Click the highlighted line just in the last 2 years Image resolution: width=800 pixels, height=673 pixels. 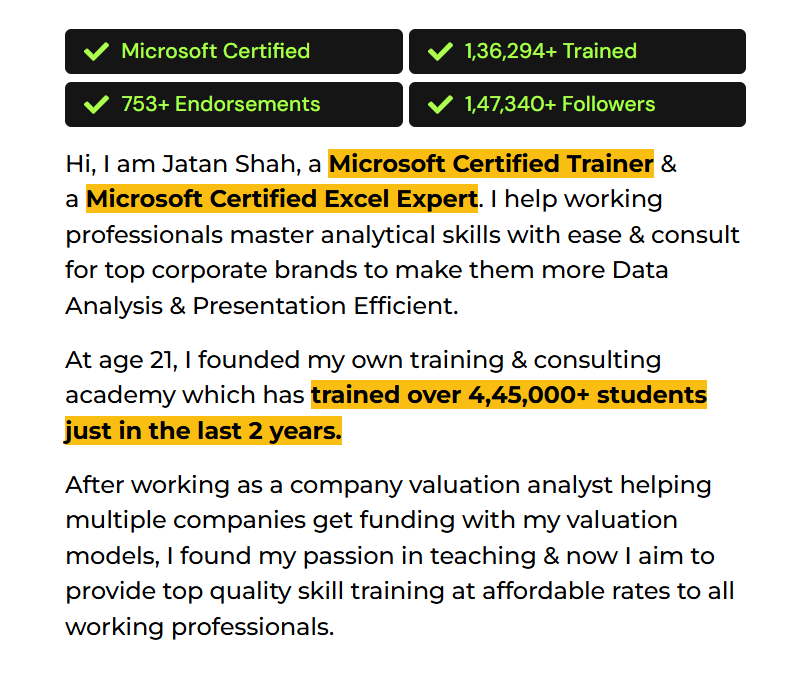(203, 431)
